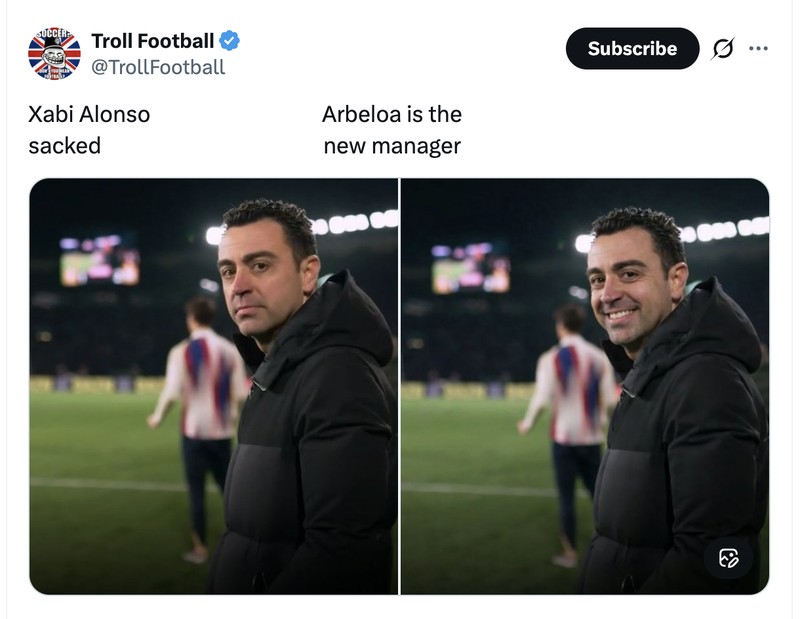Click the Subscribe button
Viewport: 800px width, 619px height.
(632, 48)
